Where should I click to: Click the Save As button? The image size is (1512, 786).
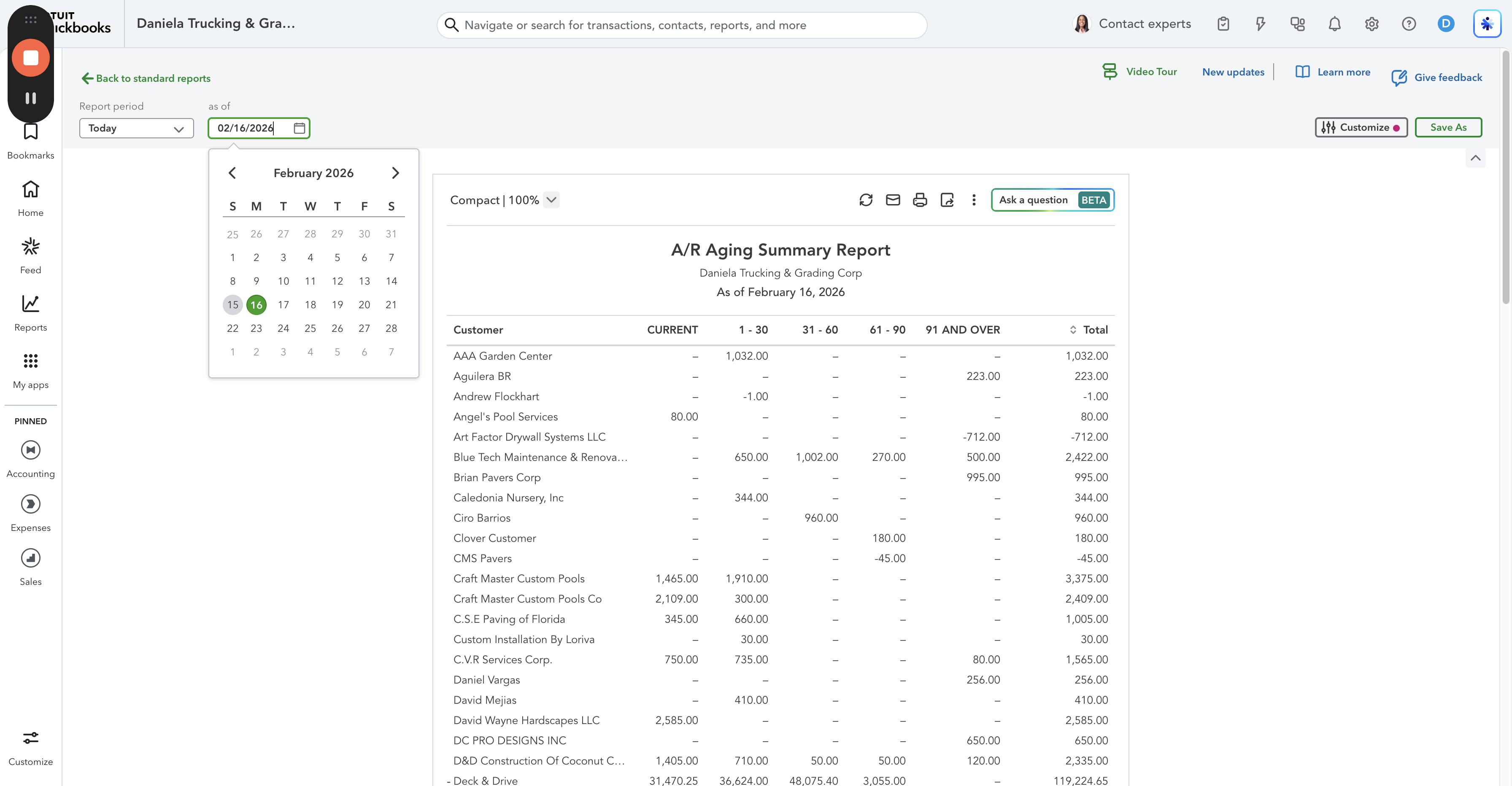[1447, 127]
